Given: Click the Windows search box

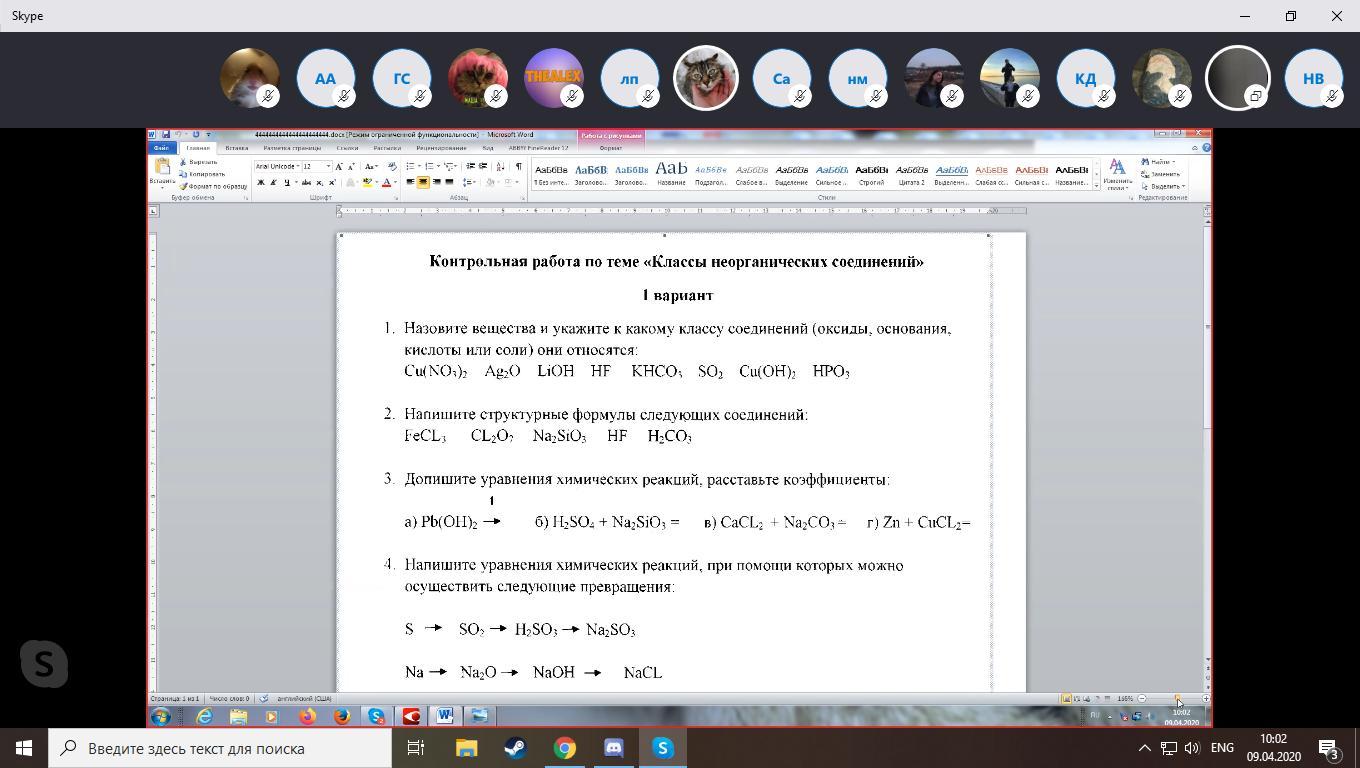Looking at the screenshot, I should click(220, 748).
